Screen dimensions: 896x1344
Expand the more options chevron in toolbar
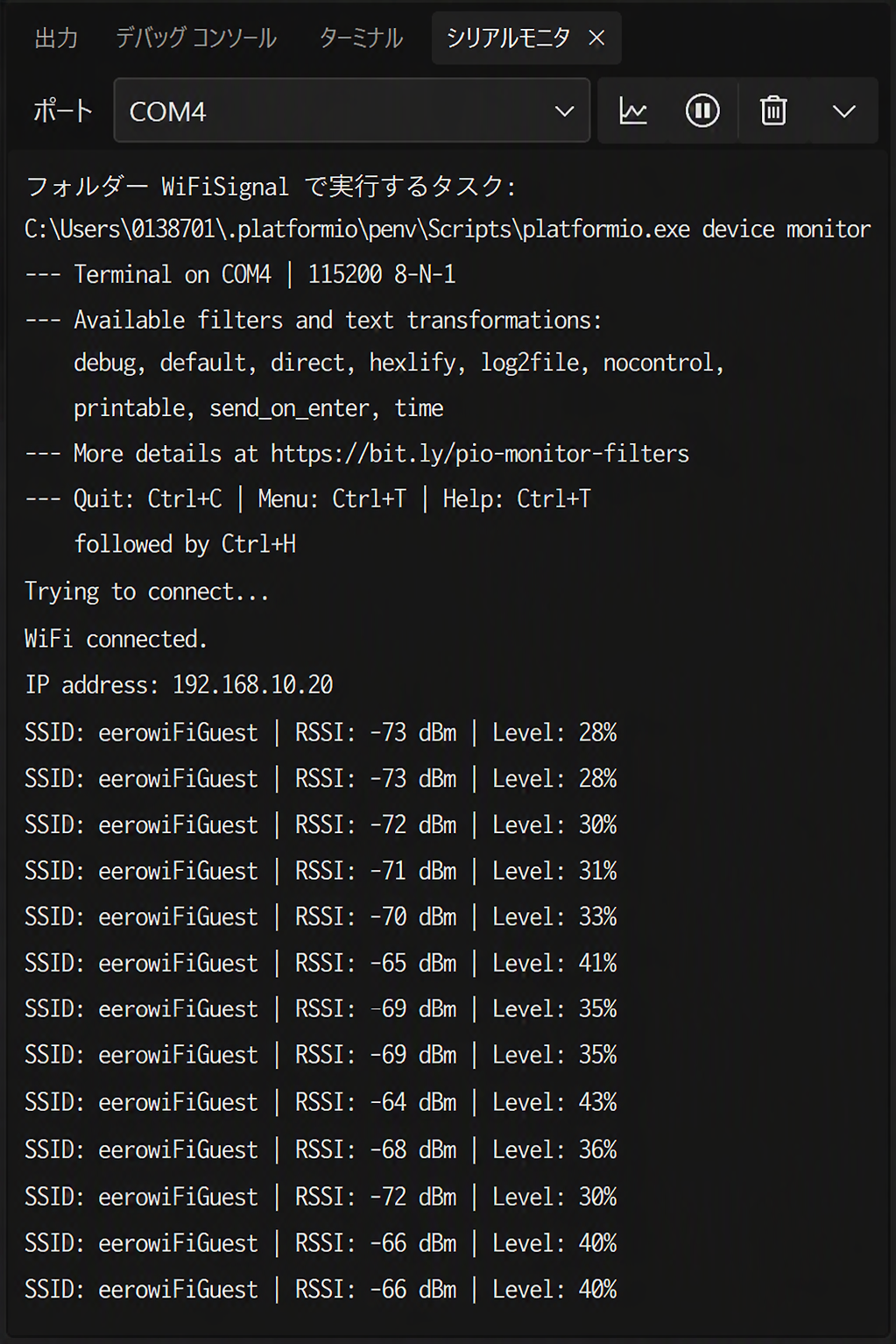(x=844, y=111)
